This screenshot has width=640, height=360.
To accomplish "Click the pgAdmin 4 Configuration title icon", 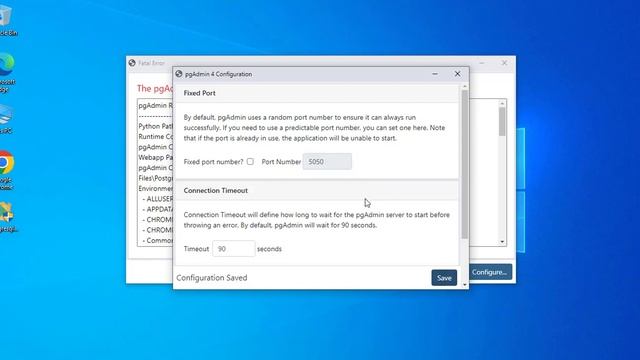I will coord(179,74).
